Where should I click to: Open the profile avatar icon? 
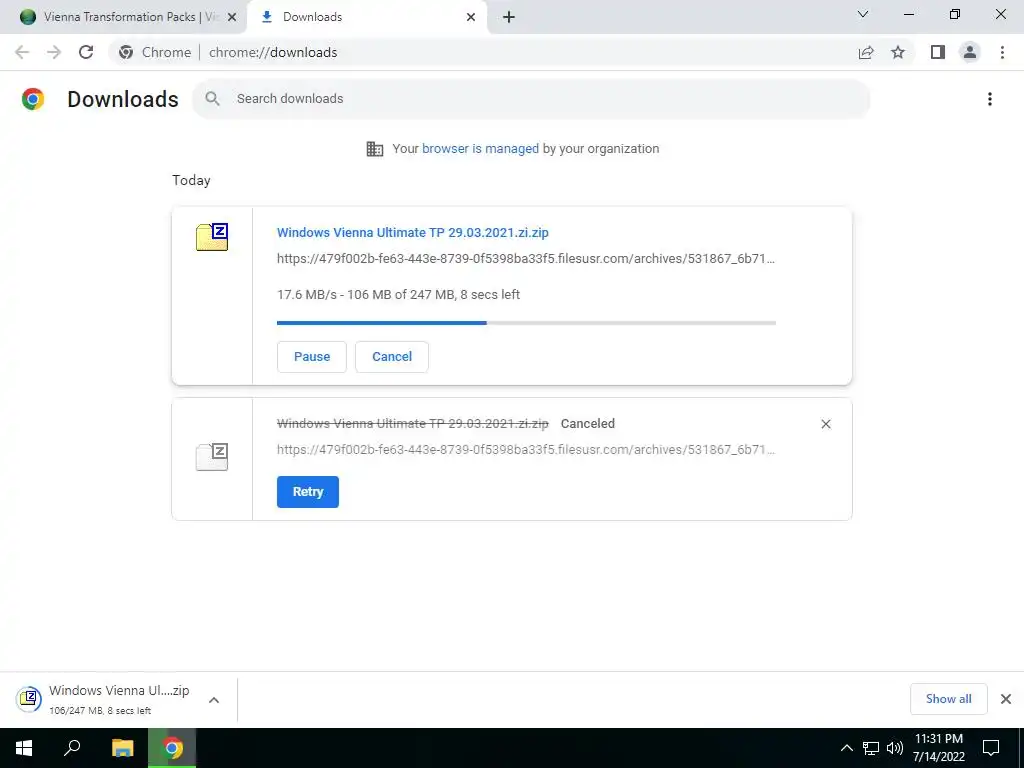(x=970, y=52)
